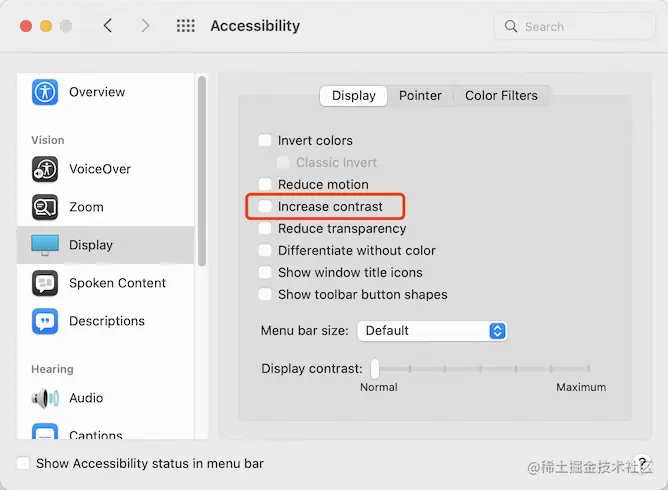This screenshot has height=490, width=668.
Task: Open the Audio speaker icon
Action: (x=45, y=398)
